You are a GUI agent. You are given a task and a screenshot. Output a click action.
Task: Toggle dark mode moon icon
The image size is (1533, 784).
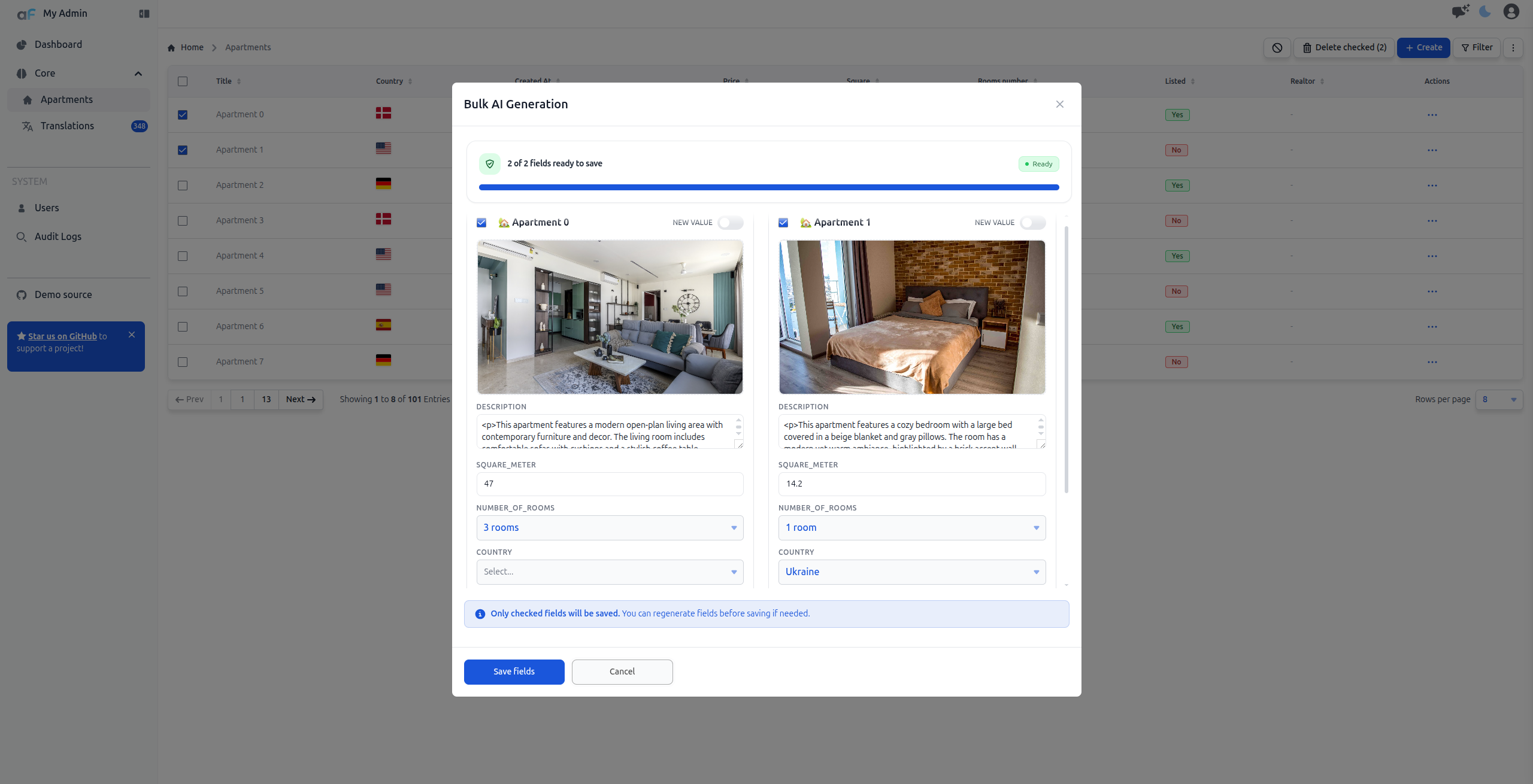click(x=1485, y=12)
